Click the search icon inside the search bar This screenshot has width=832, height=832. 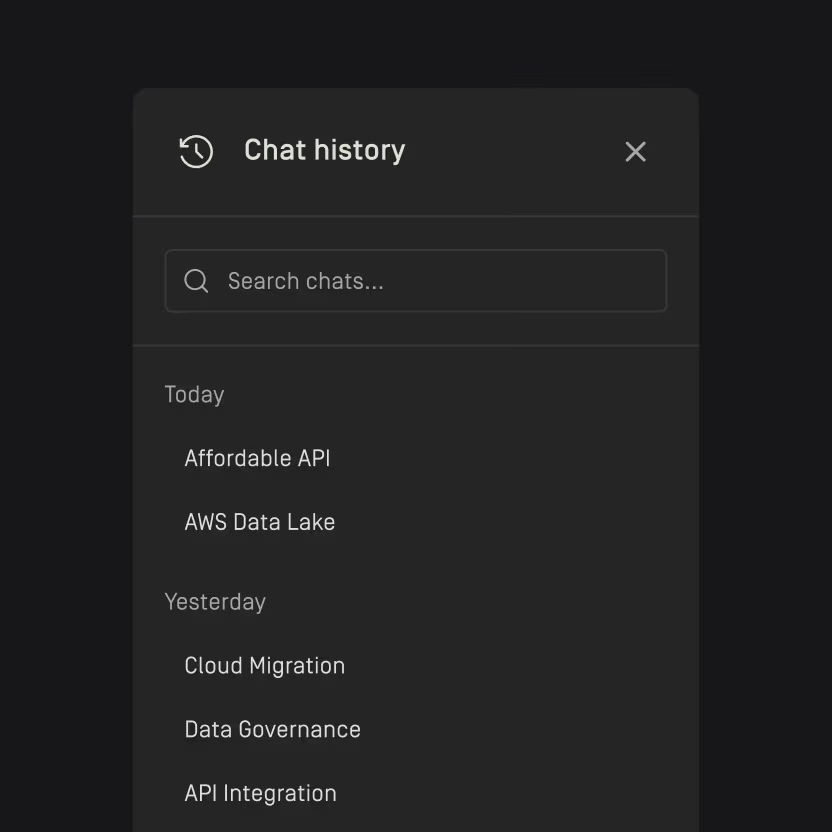[x=196, y=281]
